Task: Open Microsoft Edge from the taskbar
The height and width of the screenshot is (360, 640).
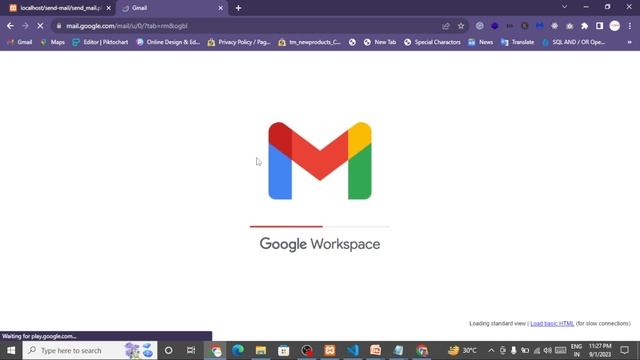Action: point(238,350)
